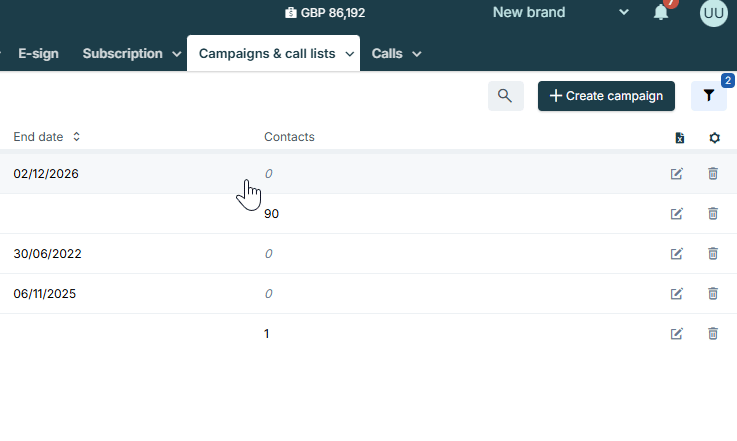The image size is (737, 441).
Task: Click the 90 contacts value
Action: click(x=271, y=214)
